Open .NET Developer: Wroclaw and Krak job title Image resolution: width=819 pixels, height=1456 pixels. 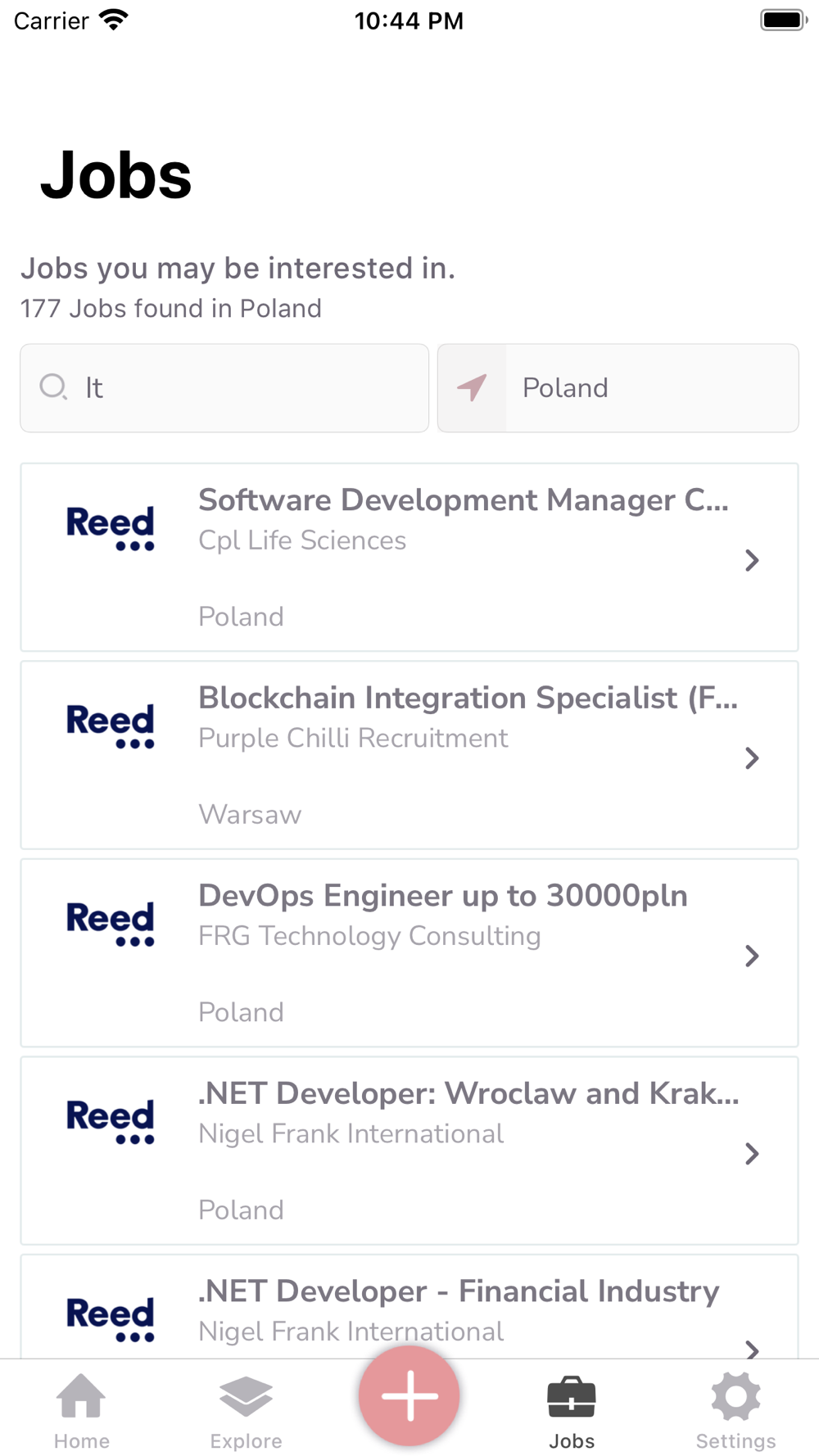point(468,1093)
